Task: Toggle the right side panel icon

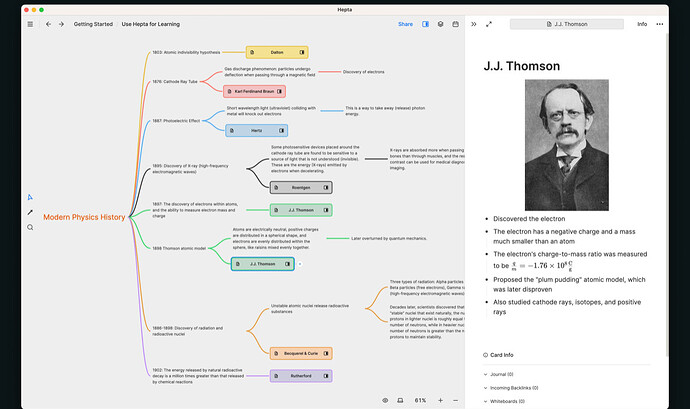Action: [425, 24]
